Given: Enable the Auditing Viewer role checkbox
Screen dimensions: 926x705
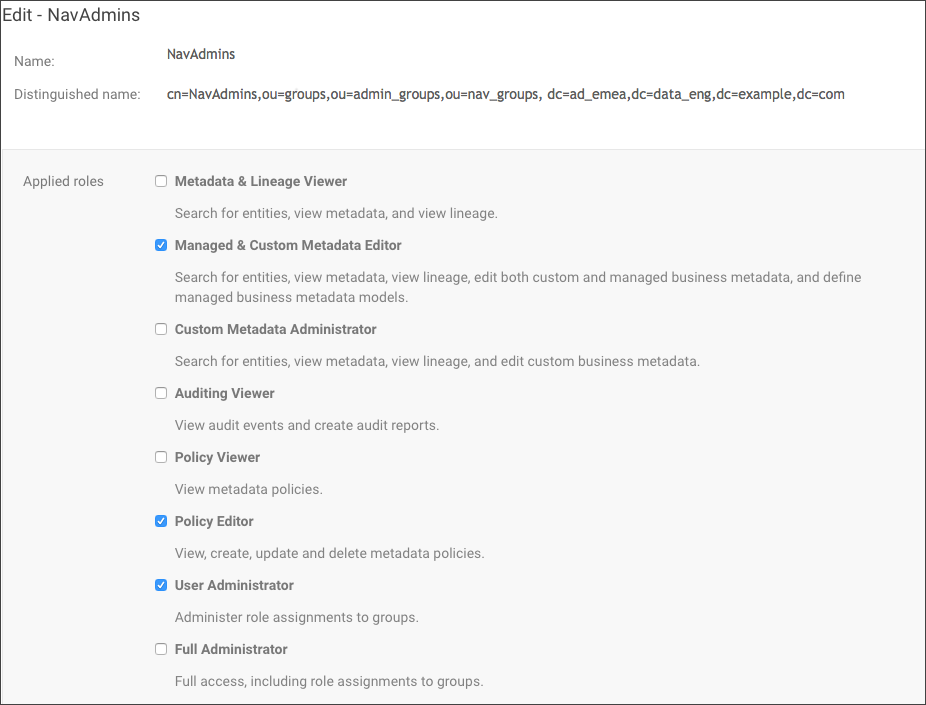Looking at the screenshot, I should point(161,393).
